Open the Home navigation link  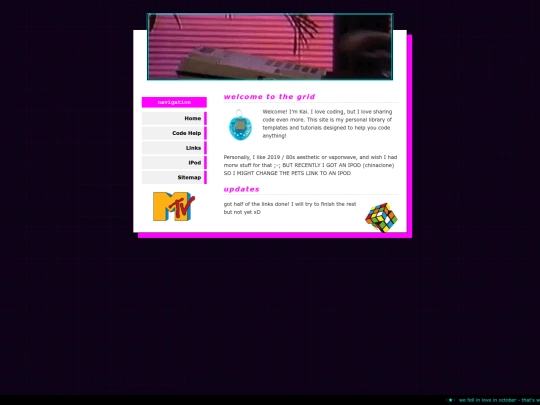tap(174, 118)
